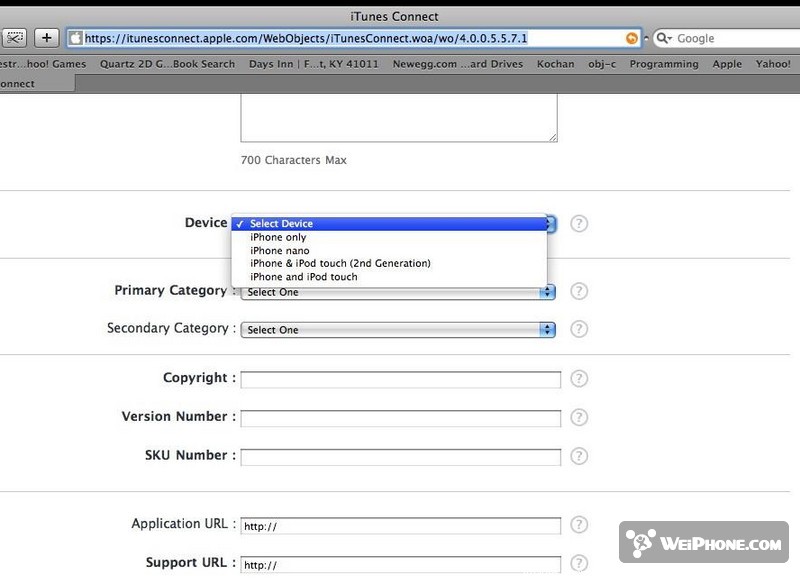Pick "iPhone & iPod touch (2nd Generation)" option

click(x=340, y=264)
